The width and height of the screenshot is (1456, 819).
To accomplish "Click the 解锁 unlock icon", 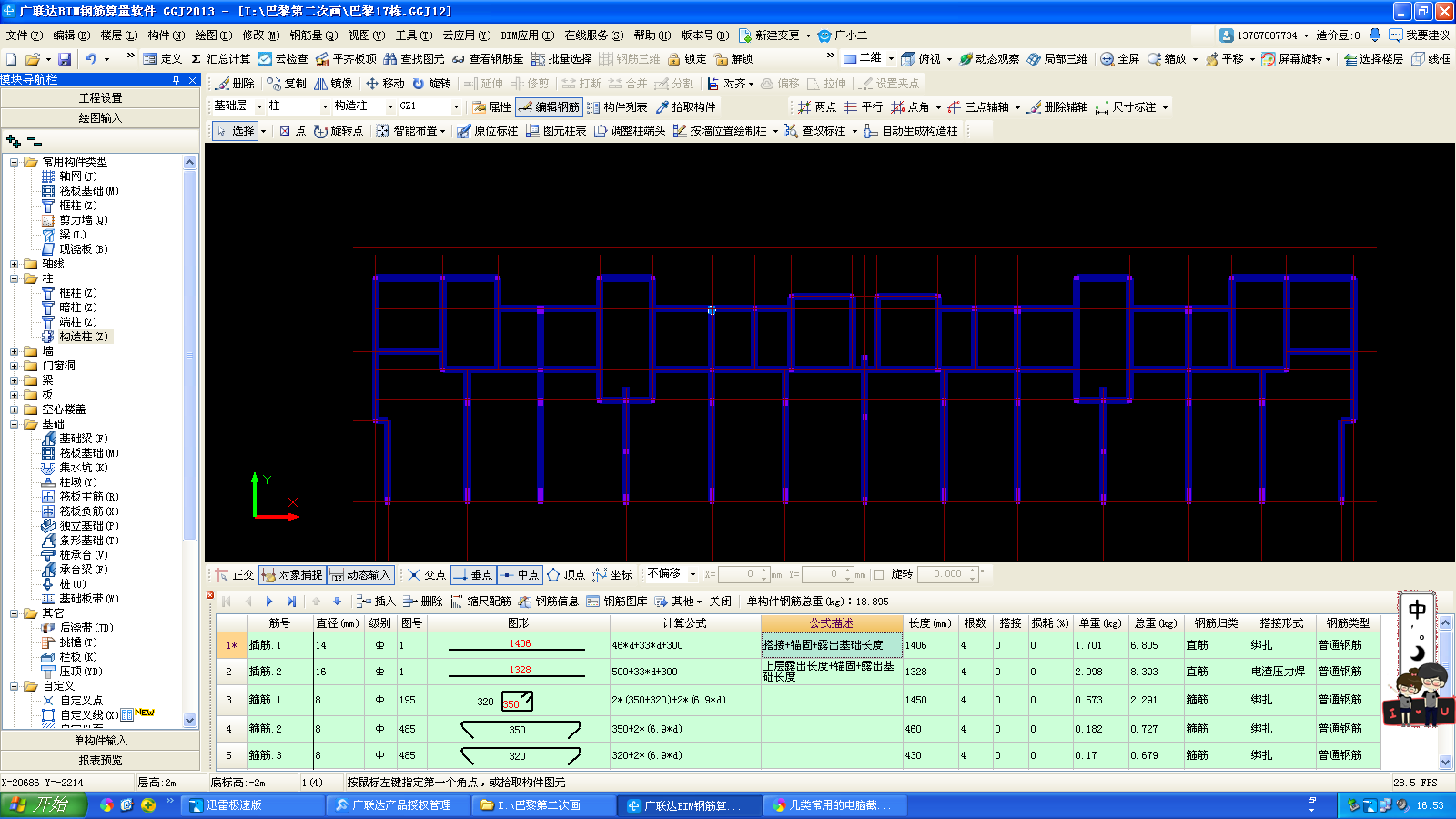I will pos(733,58).
